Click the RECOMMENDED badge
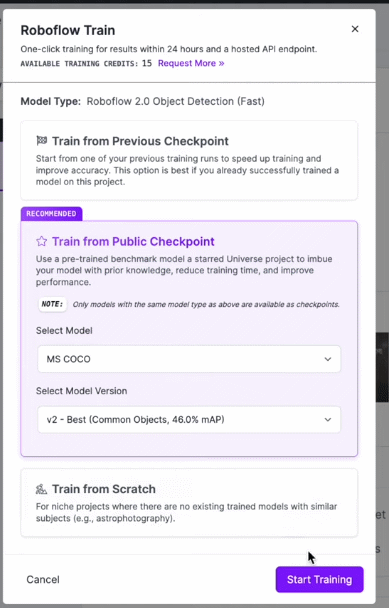 pos(51,214)
